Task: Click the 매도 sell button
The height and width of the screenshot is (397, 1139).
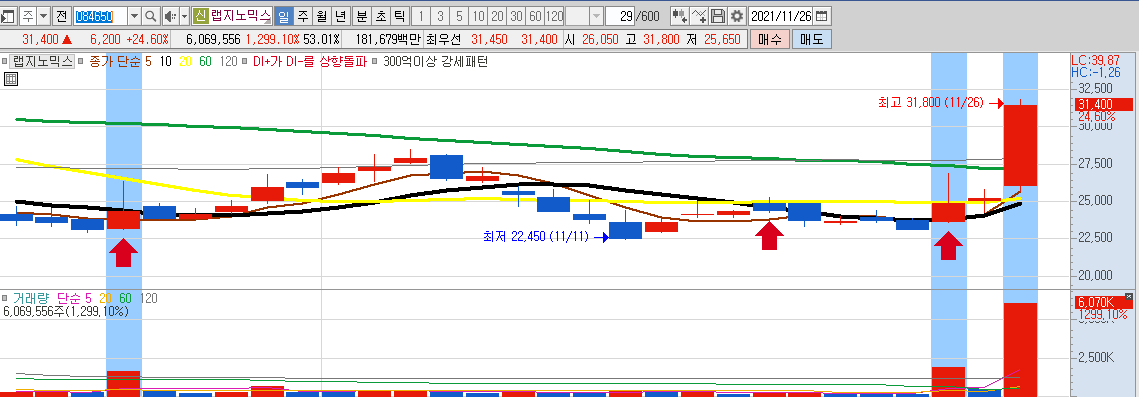Action: click(811, 39)
